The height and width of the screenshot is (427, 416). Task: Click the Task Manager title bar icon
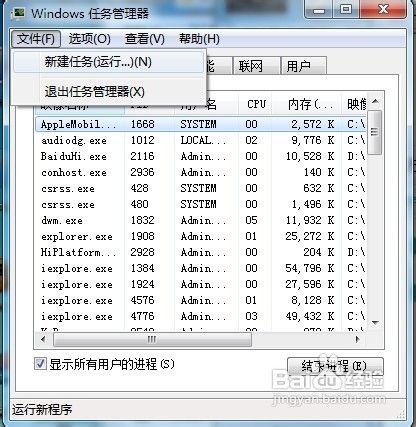point(18,14)
